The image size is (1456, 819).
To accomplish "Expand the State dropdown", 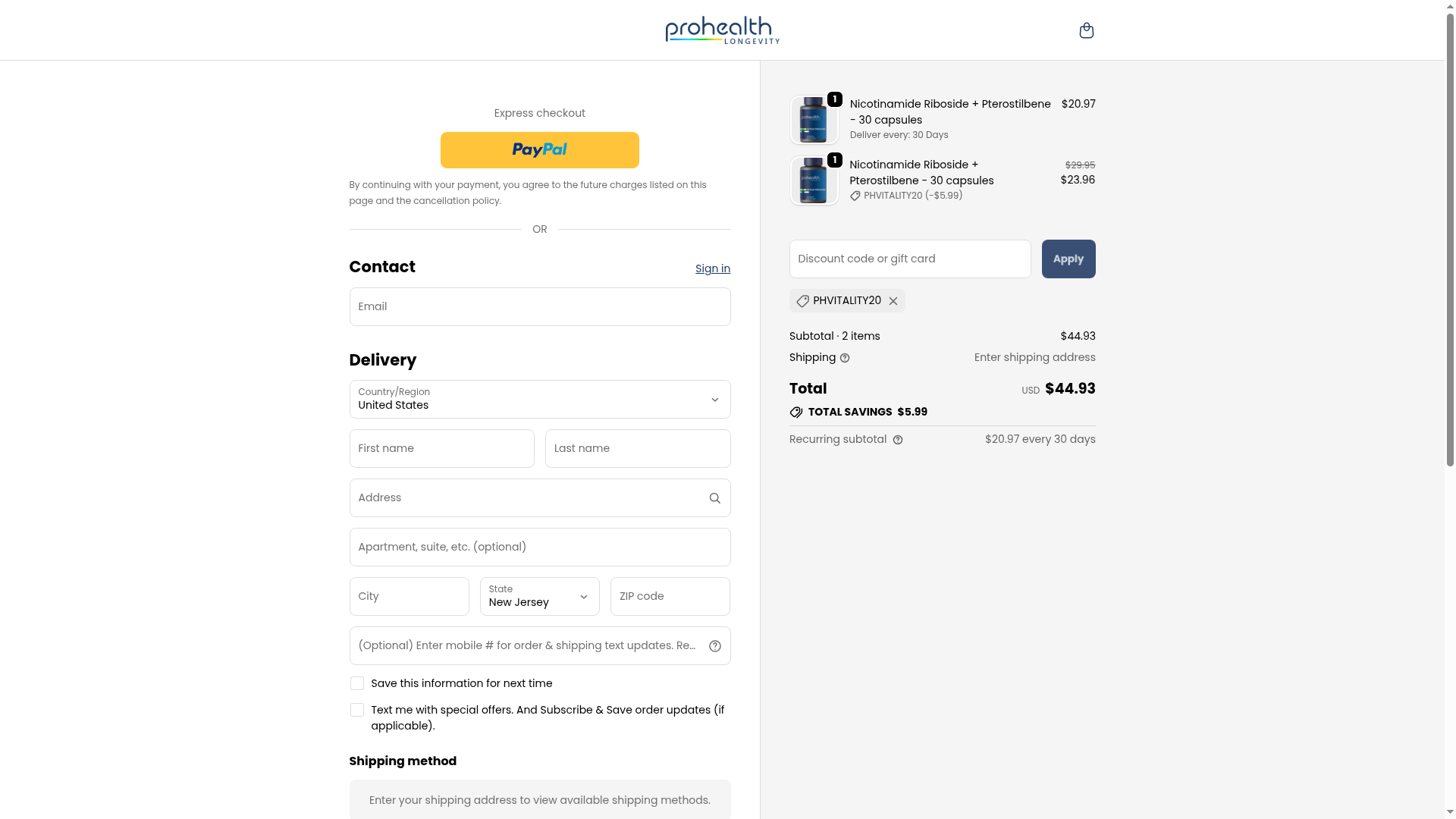I will [x=539, y=597].
